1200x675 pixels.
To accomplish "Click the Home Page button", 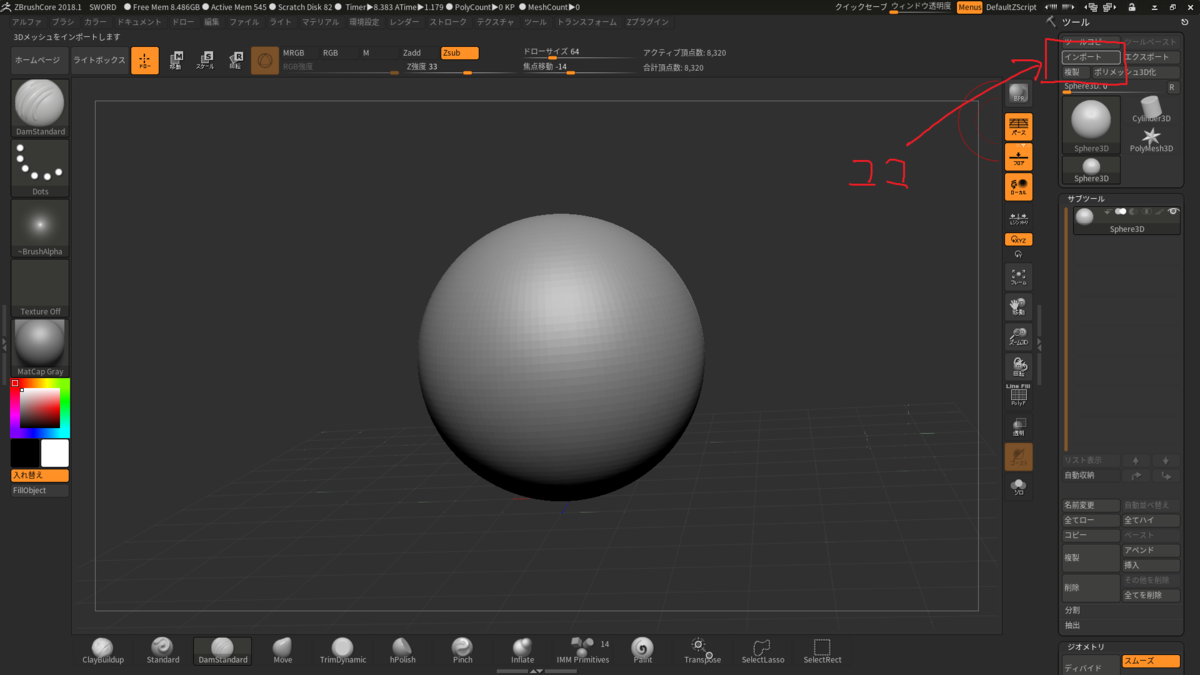I will [x=40, y=60].
